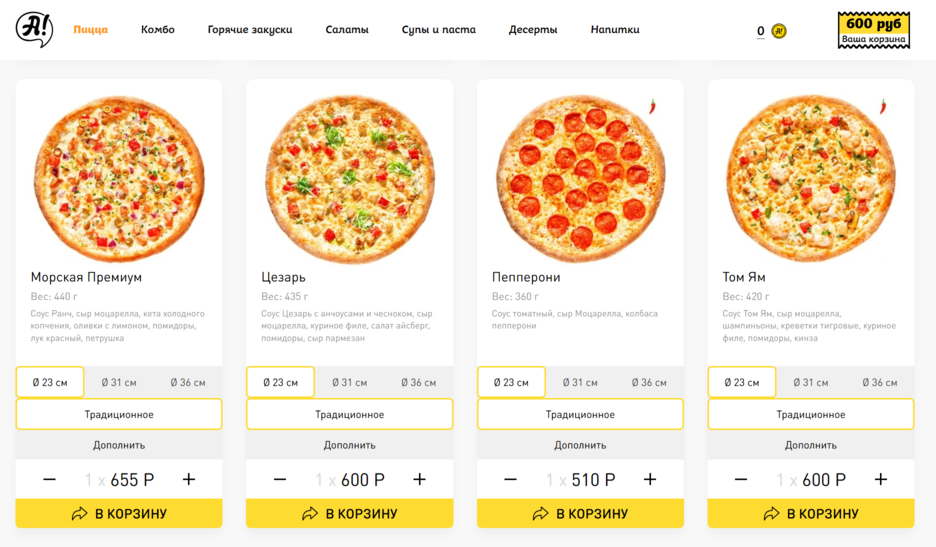The width and height of the screenshot is (936, 547).
Task: Go to Горячие закуски category
Action: click(x=250, y=29)
